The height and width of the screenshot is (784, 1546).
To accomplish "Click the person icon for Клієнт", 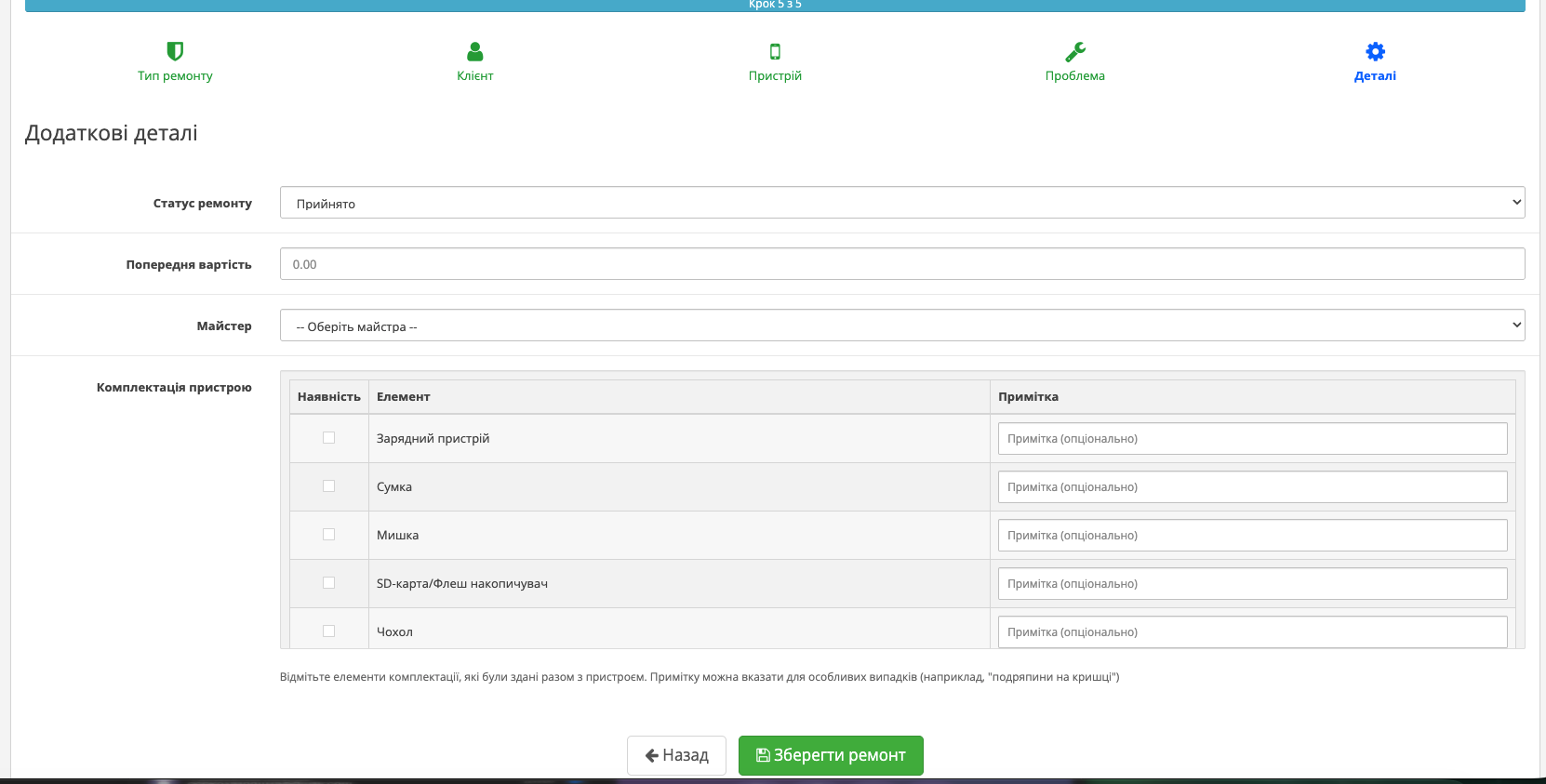I will click(x=475, y=51).
